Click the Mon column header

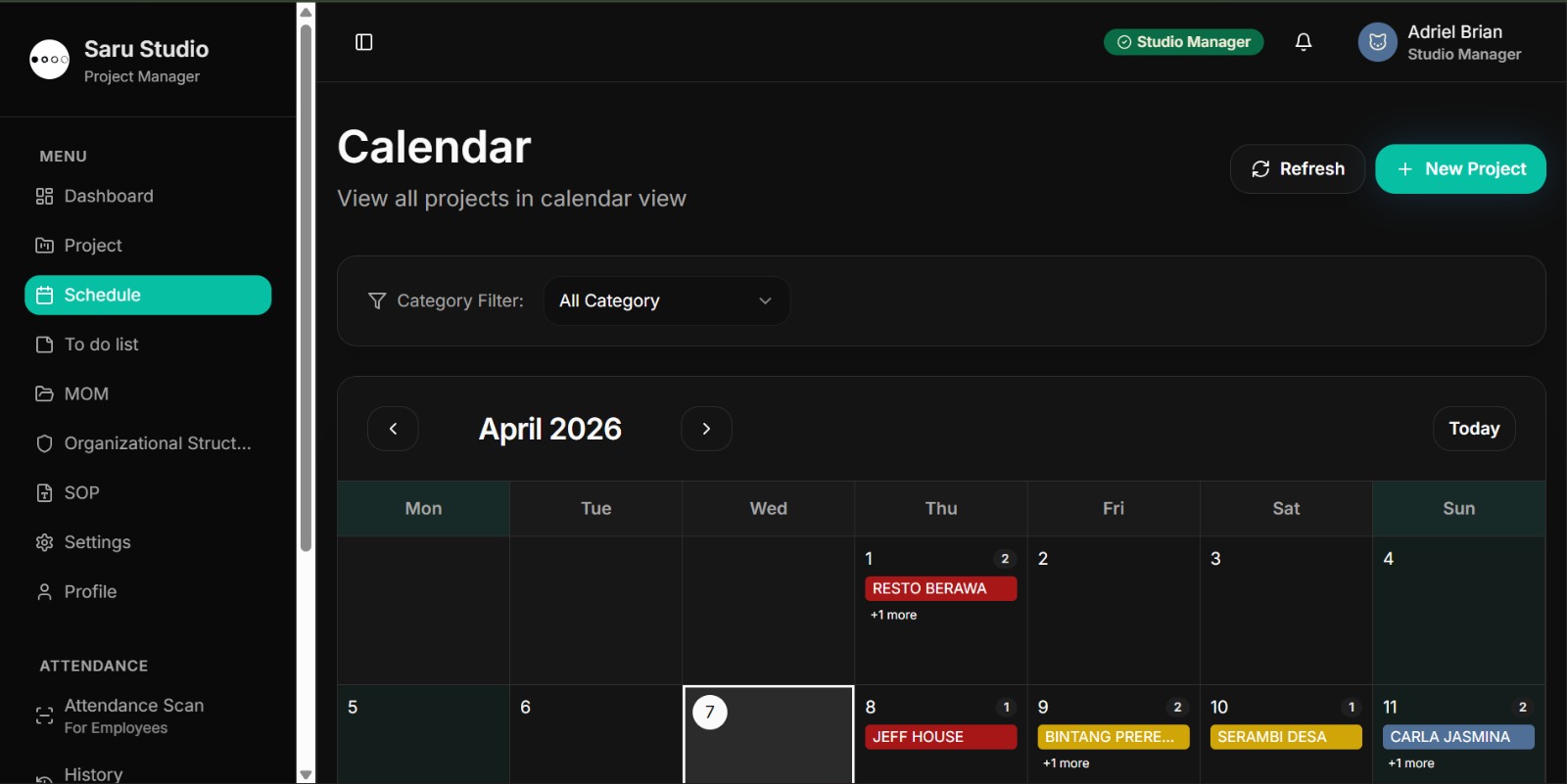(x=423, y=509)
